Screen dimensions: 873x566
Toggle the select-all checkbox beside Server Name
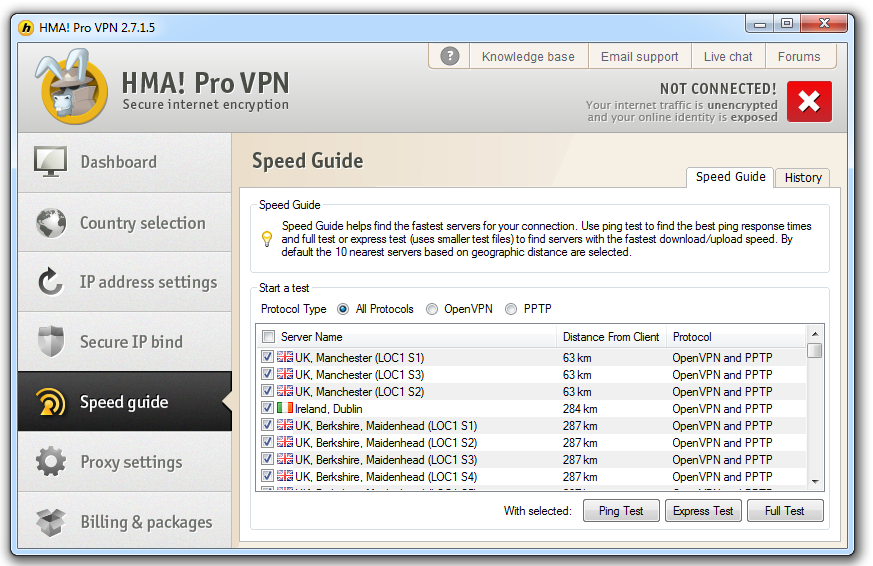(x=268, y=337)
